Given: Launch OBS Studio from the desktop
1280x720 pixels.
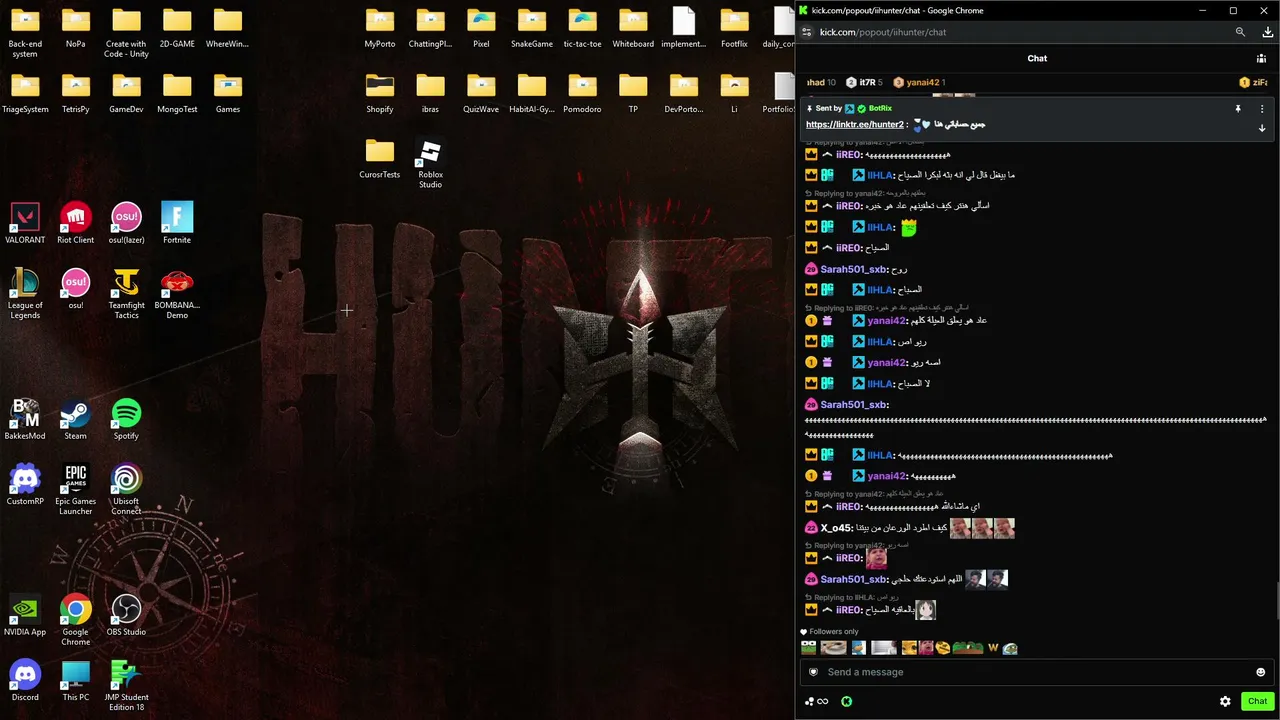Looking at the screenshot, I should (126, 616).
